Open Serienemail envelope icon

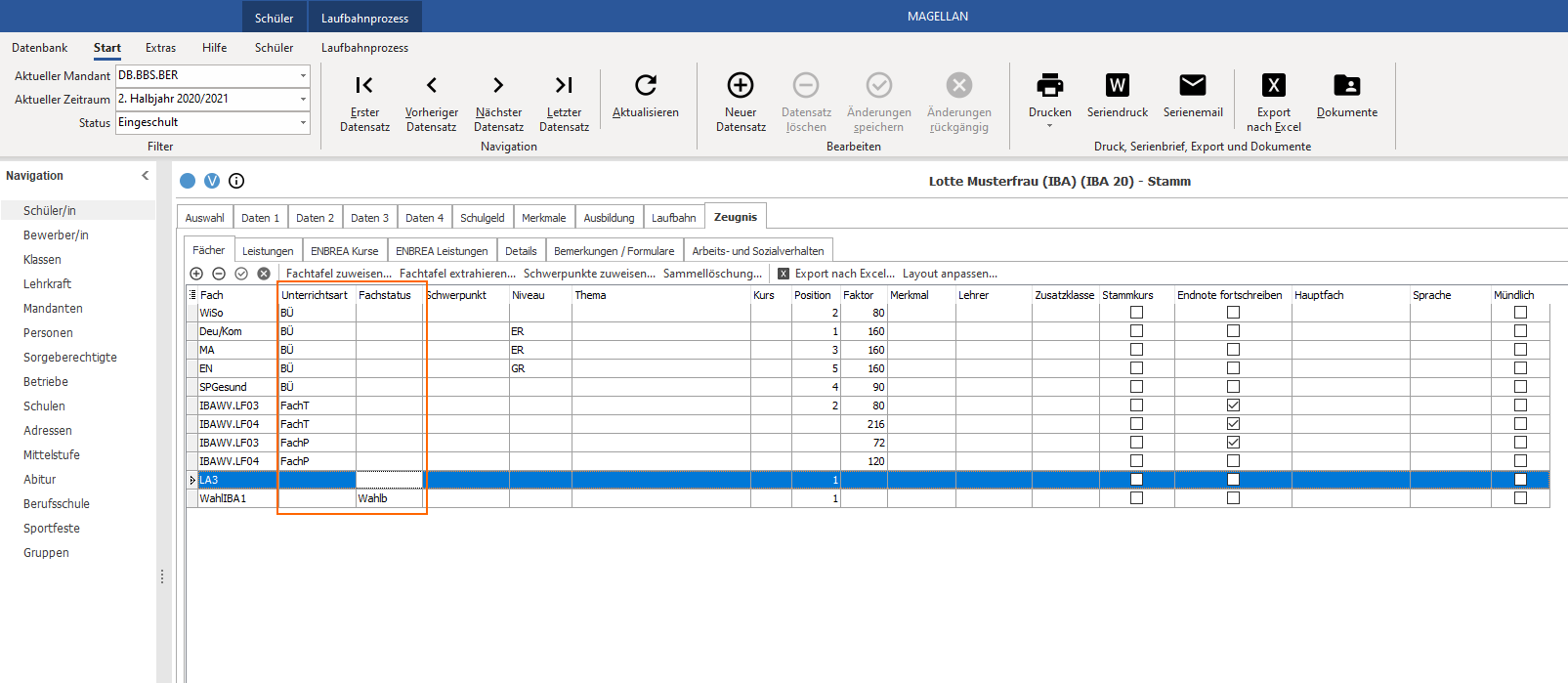click(x=1193, y=85)
